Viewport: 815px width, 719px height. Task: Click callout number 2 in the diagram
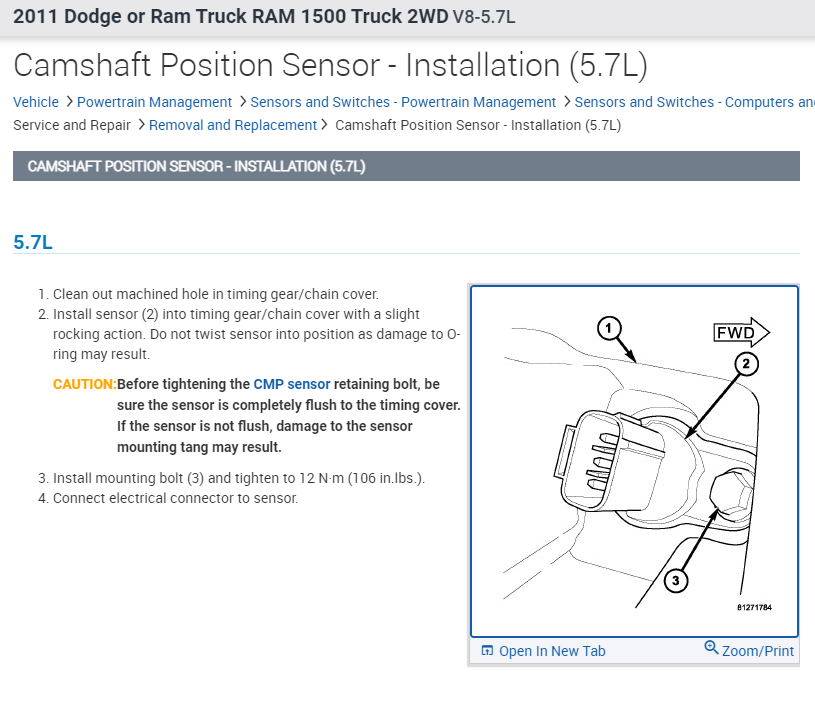pos(743,364)
